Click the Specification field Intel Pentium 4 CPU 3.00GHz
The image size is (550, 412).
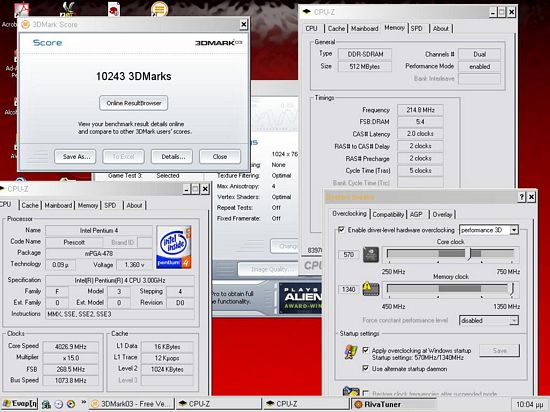click(120, 280)
